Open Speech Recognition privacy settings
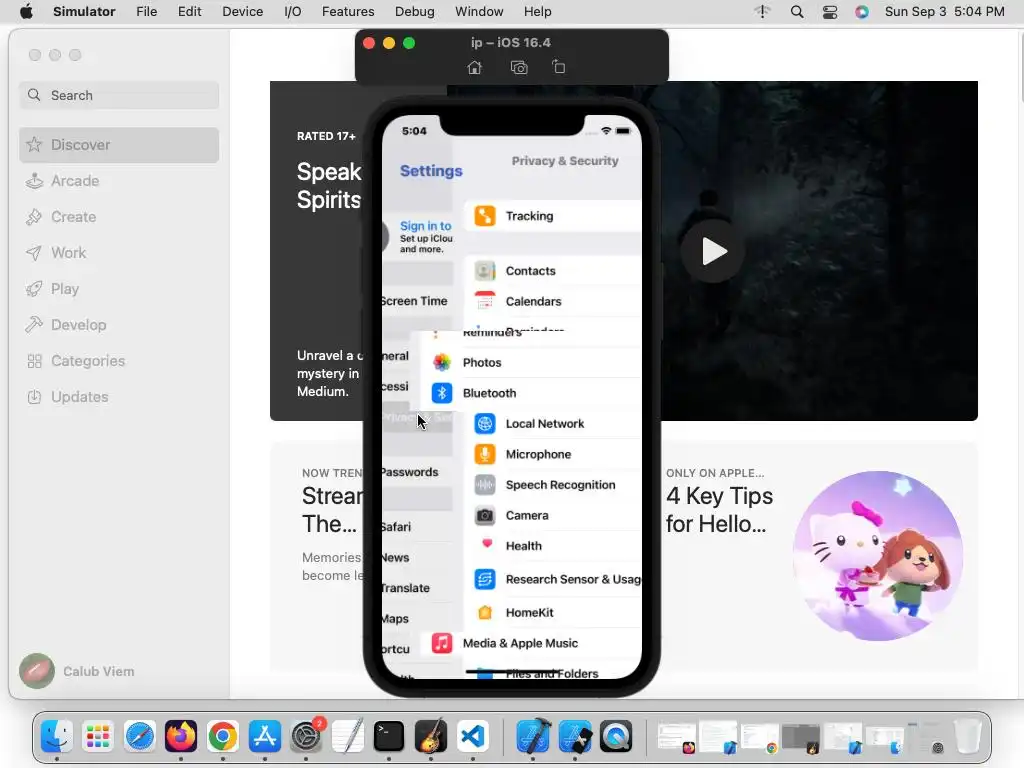 552,485
